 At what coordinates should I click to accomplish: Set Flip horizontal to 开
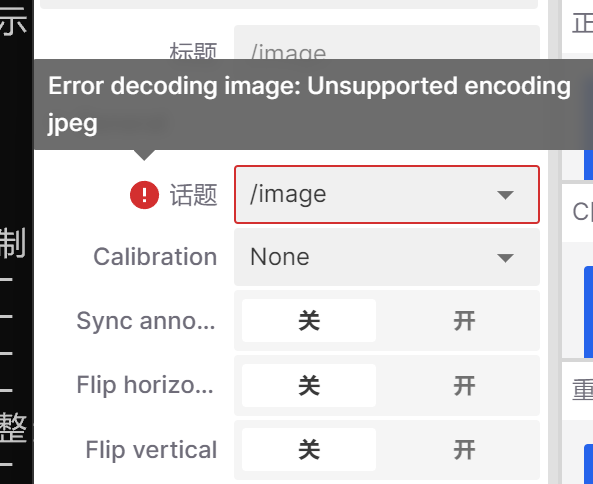coord(464,385)
